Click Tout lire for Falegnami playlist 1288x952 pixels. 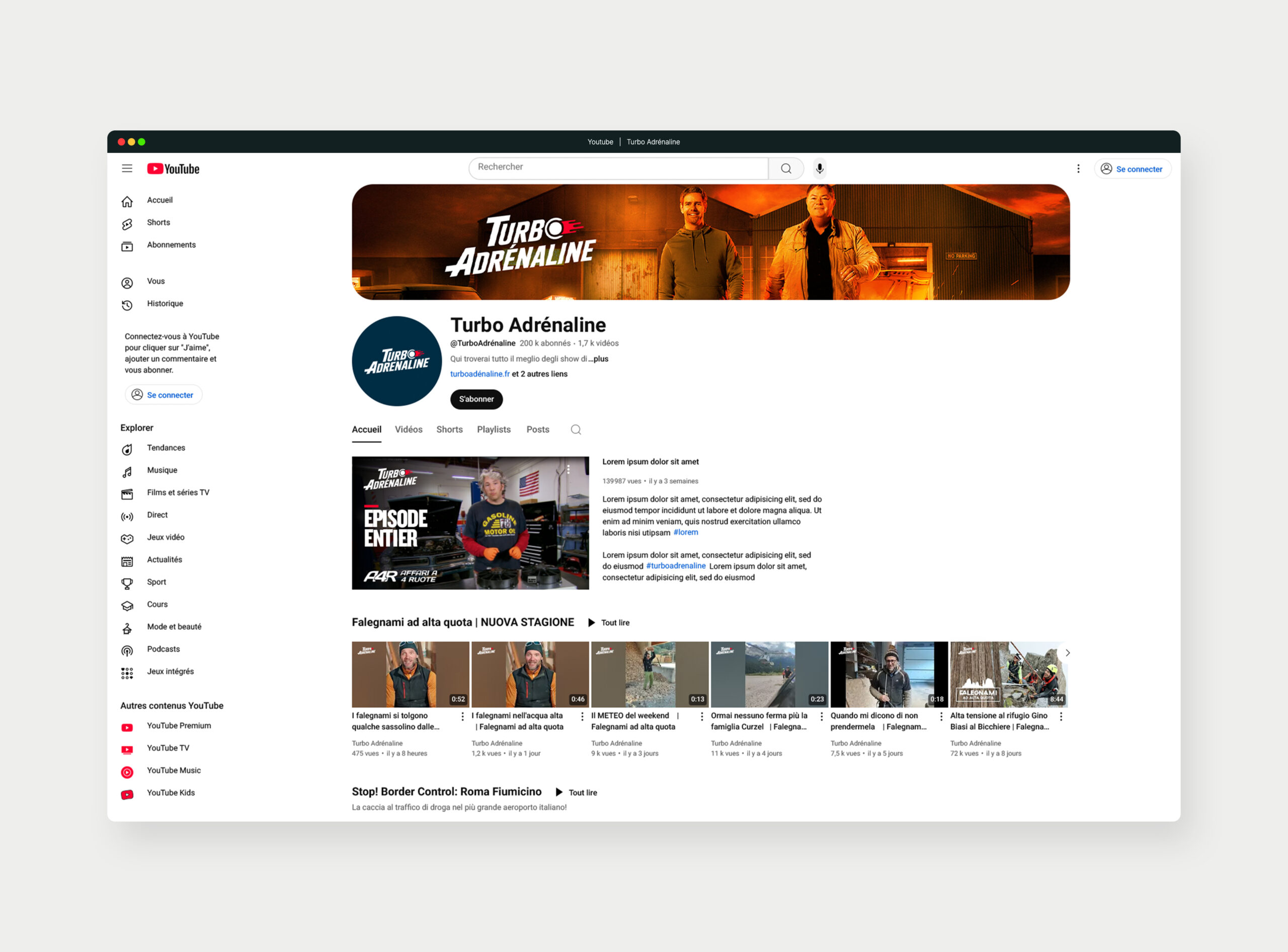coord(609,623)
